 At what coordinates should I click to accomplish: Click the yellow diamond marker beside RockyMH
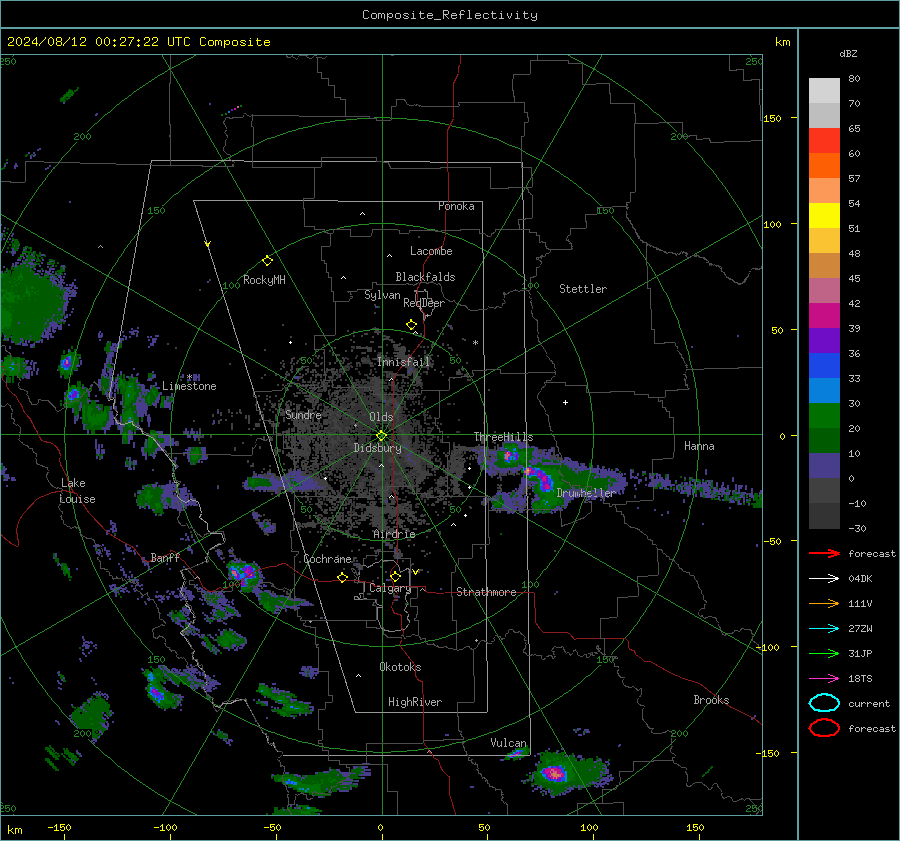click(267, 261)
